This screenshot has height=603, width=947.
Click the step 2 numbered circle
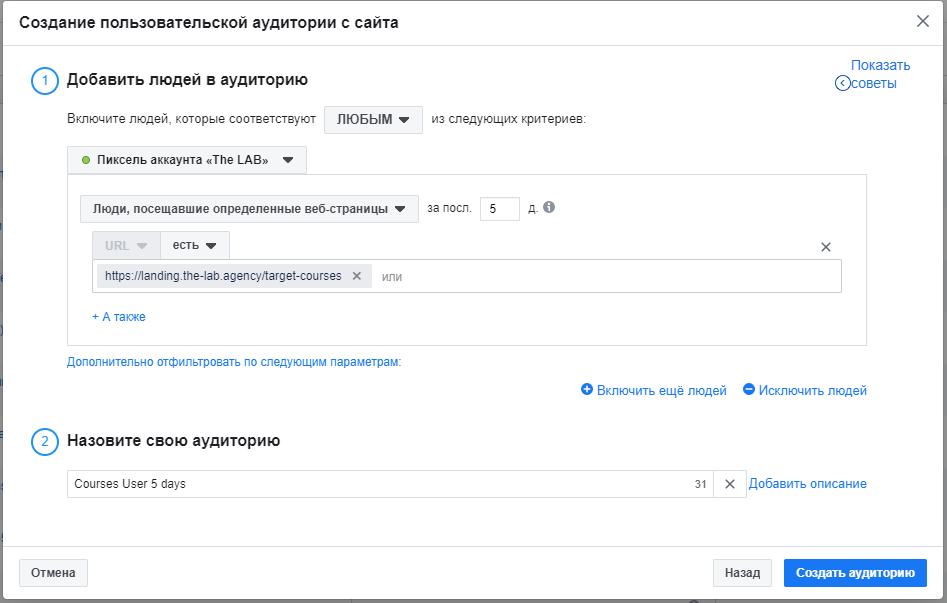(x=44, y=442)
